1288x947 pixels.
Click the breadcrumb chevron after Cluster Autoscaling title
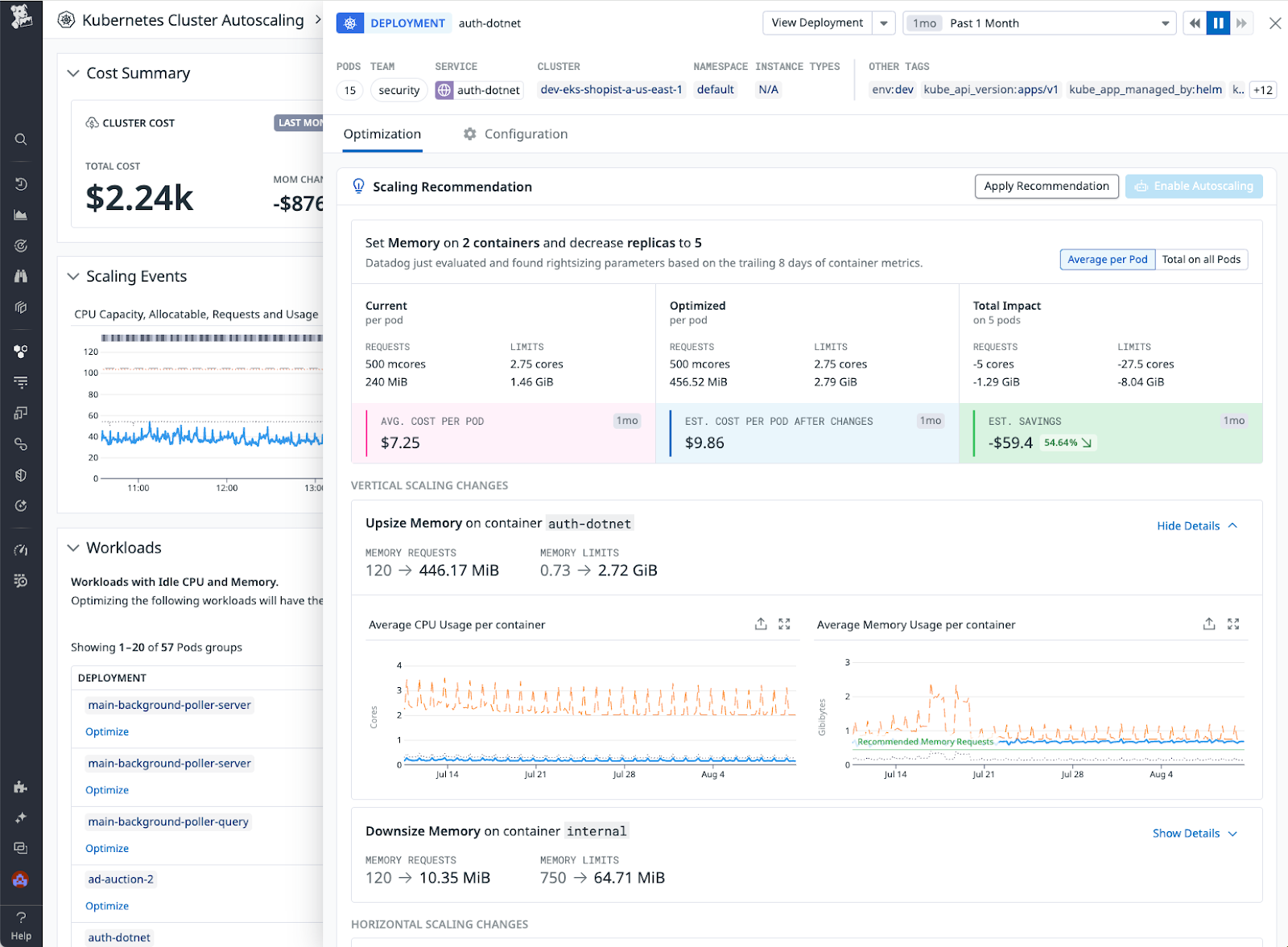click(318, 19)
